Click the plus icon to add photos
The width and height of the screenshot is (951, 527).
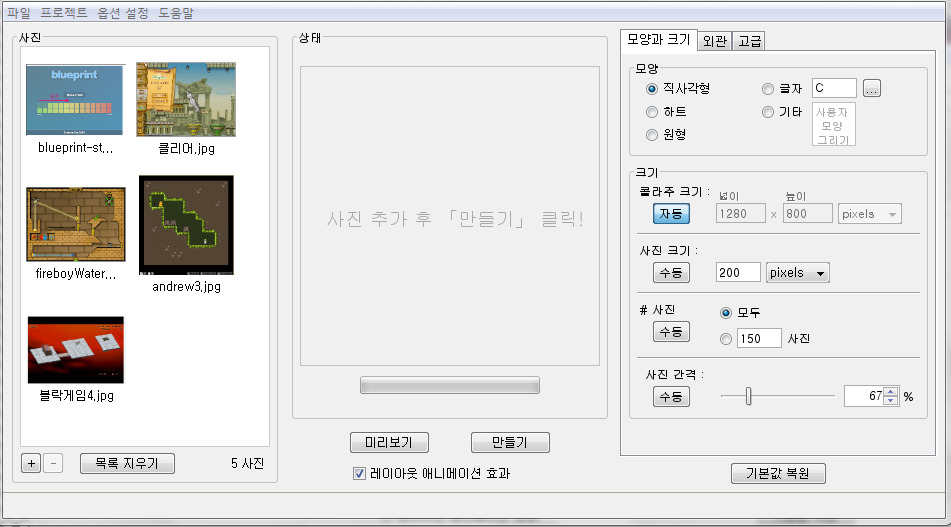[31, 463]
